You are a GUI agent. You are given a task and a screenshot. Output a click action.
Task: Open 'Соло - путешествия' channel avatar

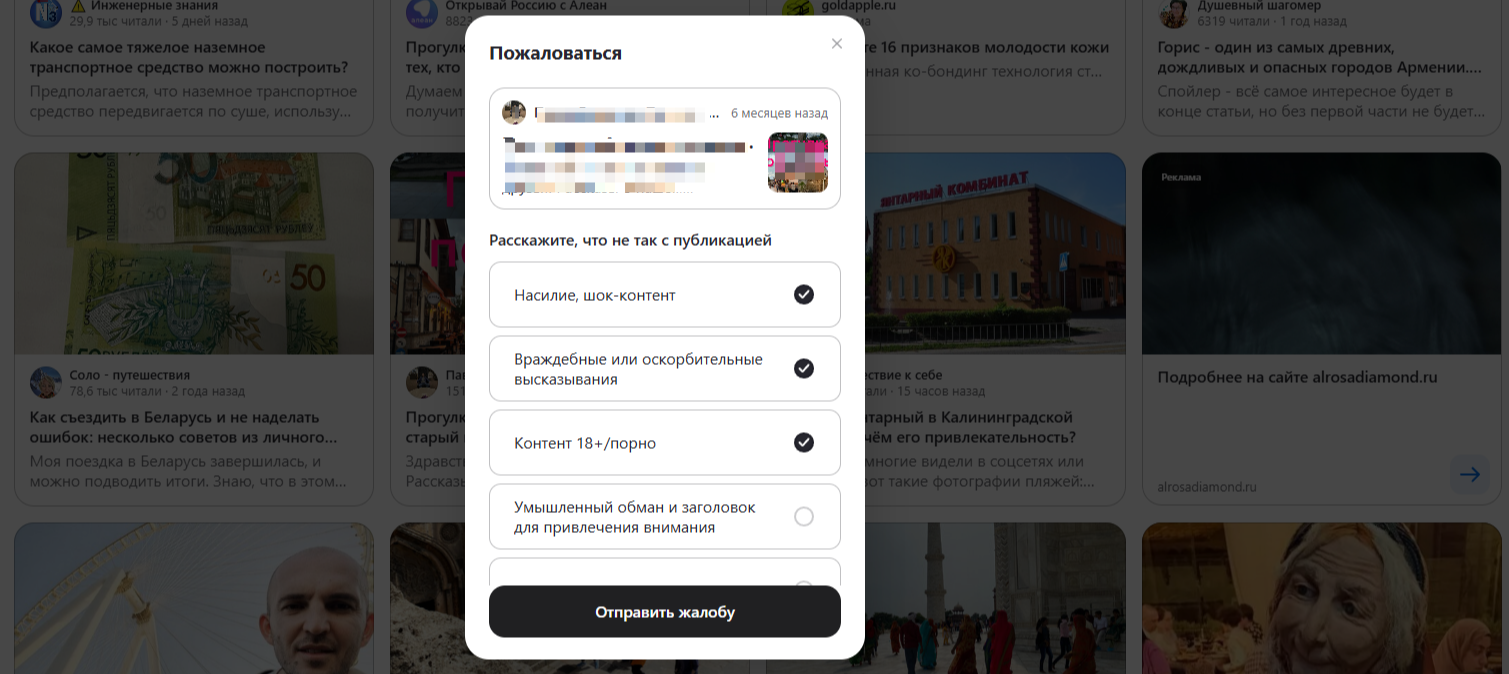click(45, 383)
